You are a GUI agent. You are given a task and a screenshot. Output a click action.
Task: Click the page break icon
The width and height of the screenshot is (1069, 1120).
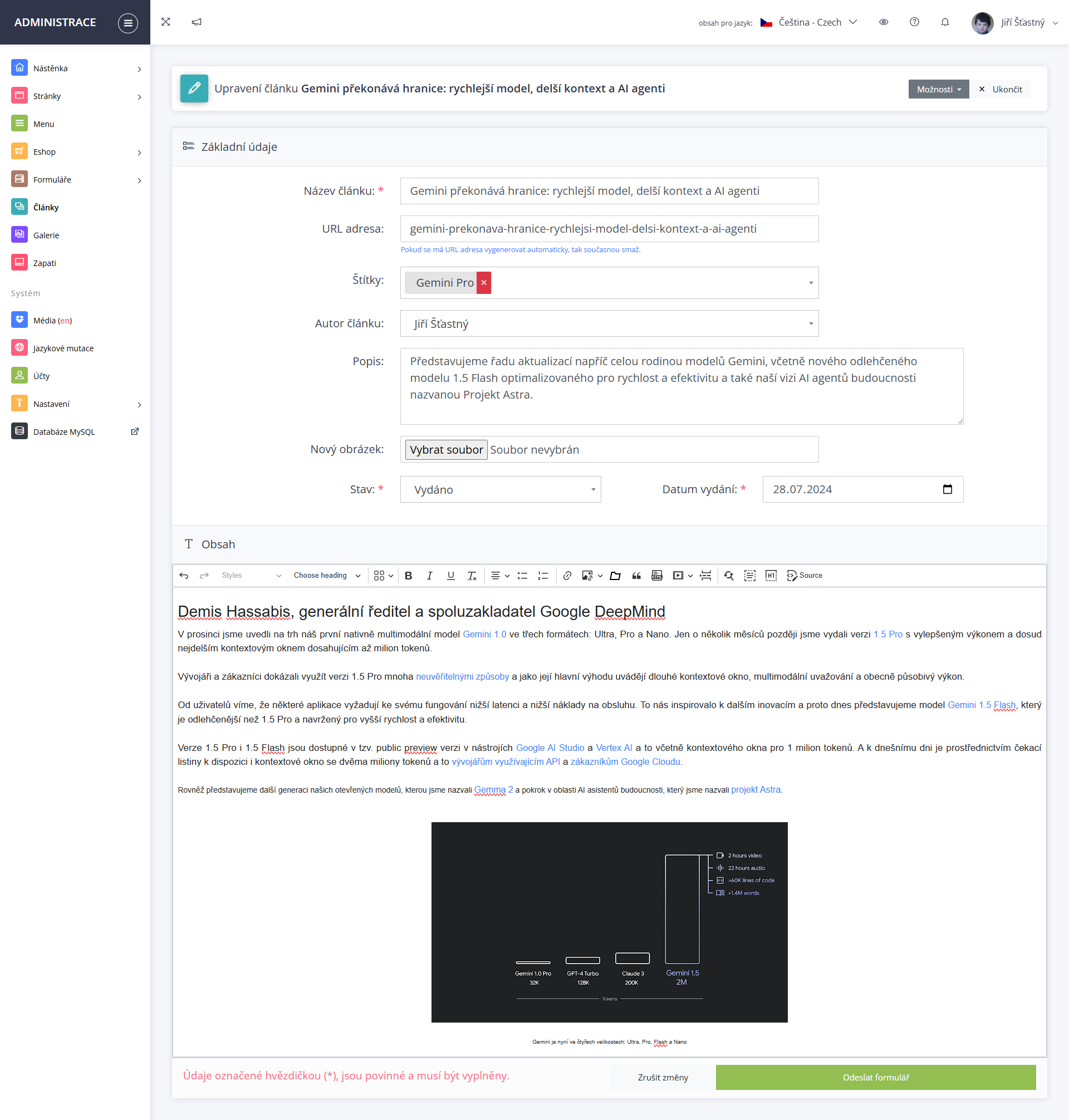705,576
